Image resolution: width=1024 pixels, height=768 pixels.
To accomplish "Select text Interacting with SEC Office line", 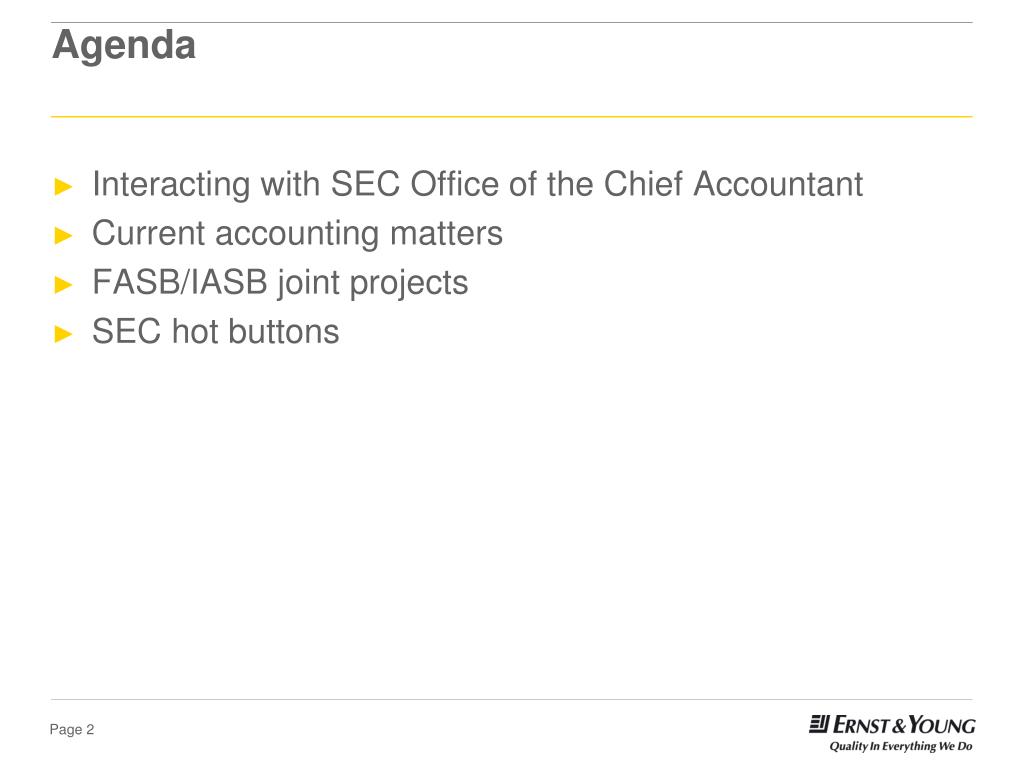I will coord(477,184).
